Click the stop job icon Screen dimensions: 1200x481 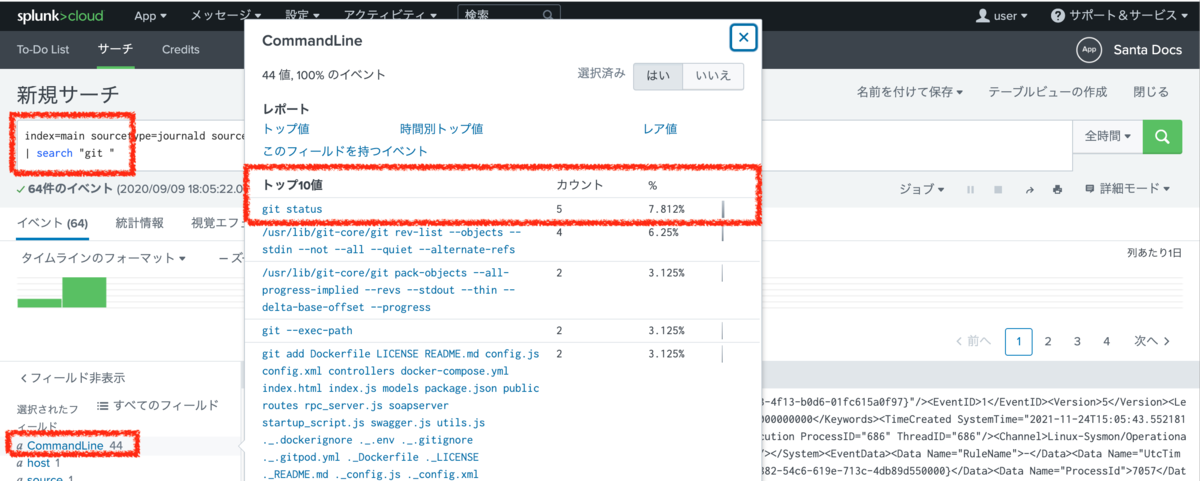tap(998, 189)
